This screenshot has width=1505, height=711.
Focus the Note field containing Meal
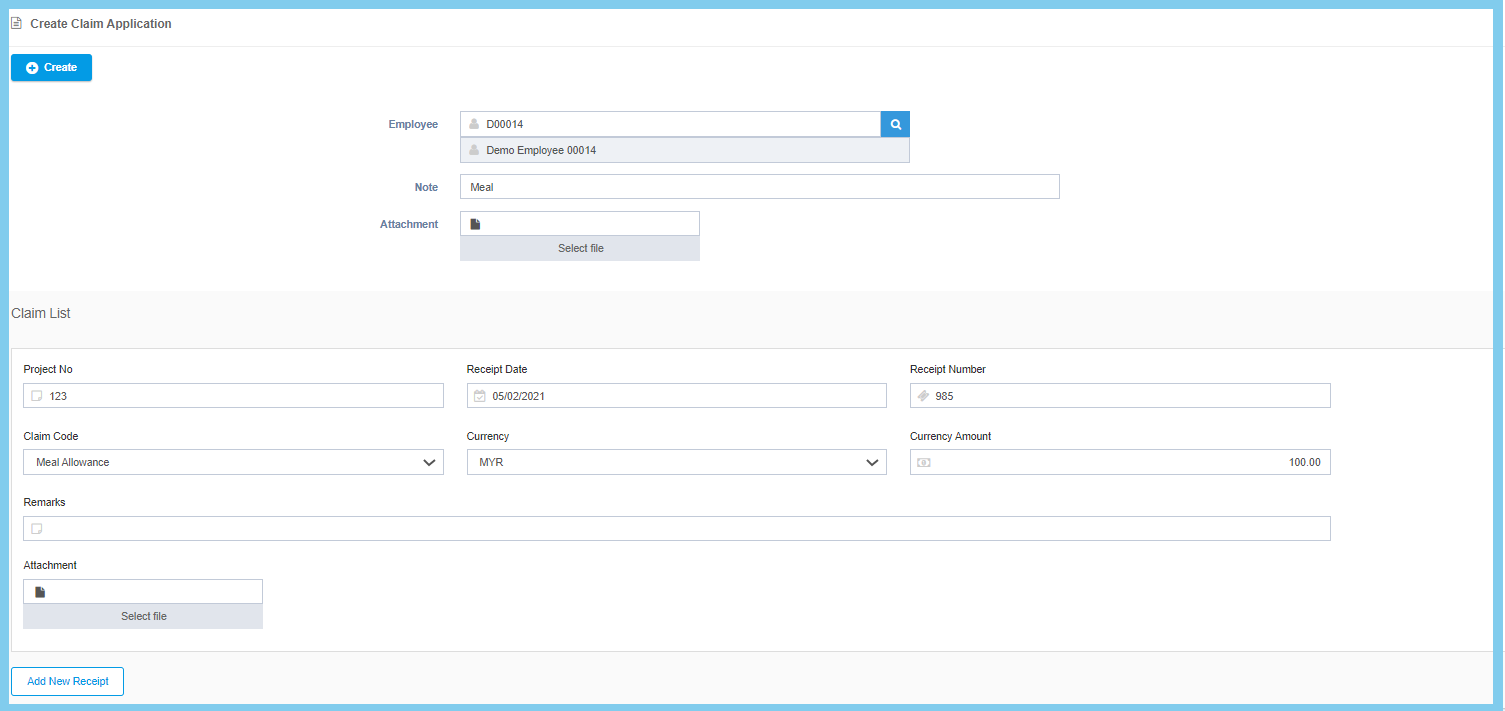[x=760, y=187]
